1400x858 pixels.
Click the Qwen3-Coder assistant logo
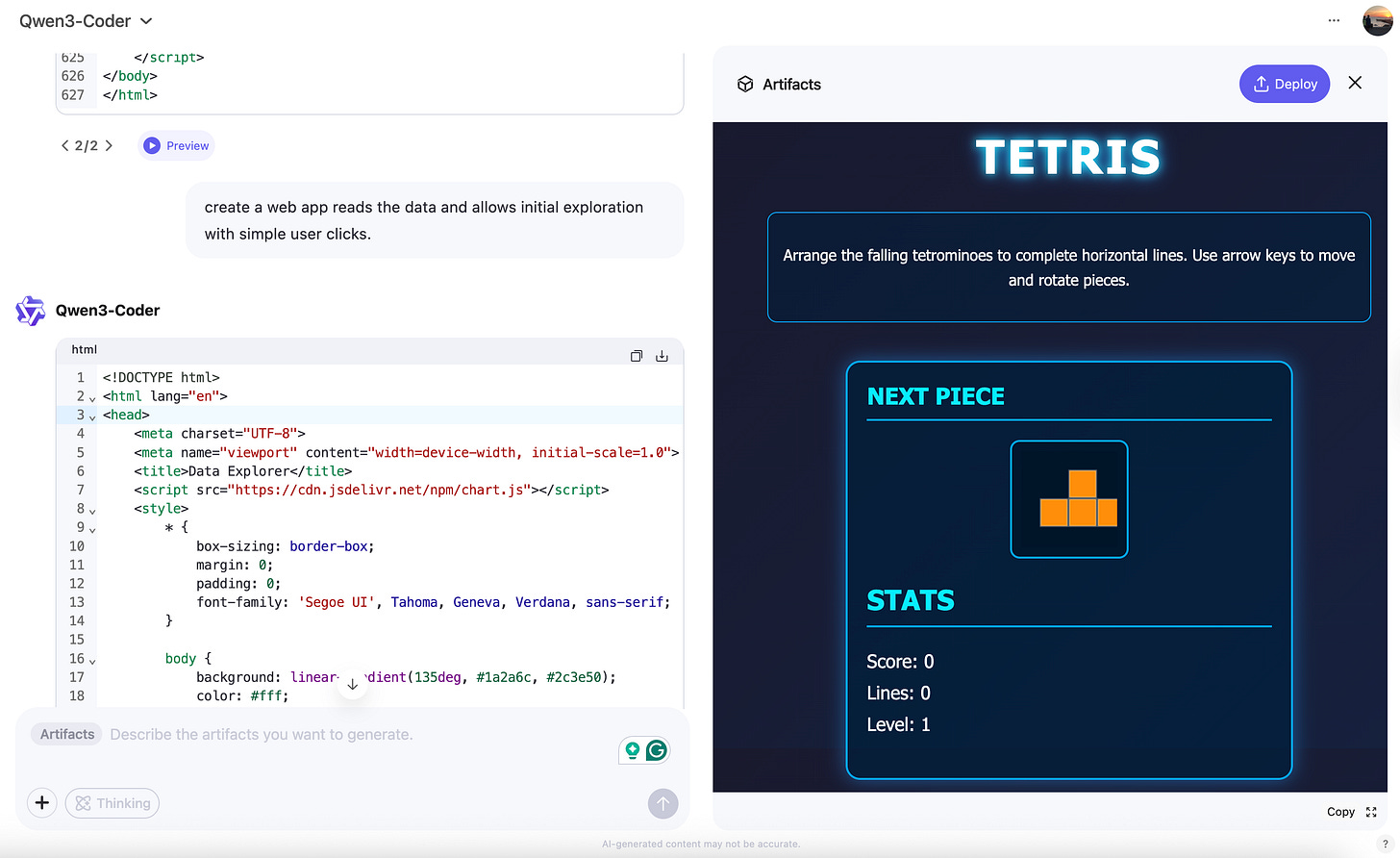[31, 311]
